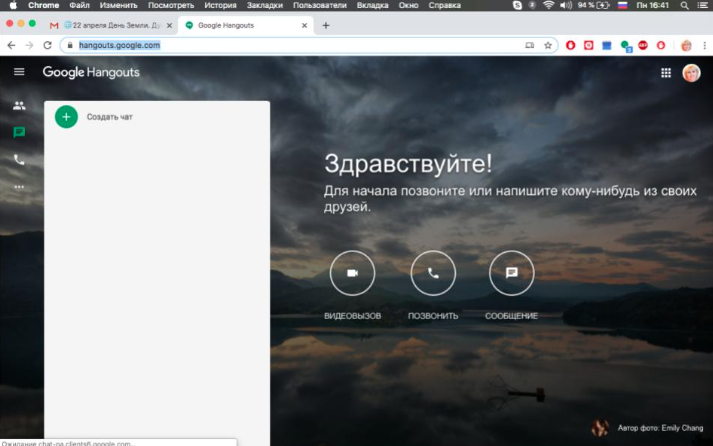
Task: Open the Google account avatar in Hangouts
Action: pyautogui.click(x=691, y=73)
